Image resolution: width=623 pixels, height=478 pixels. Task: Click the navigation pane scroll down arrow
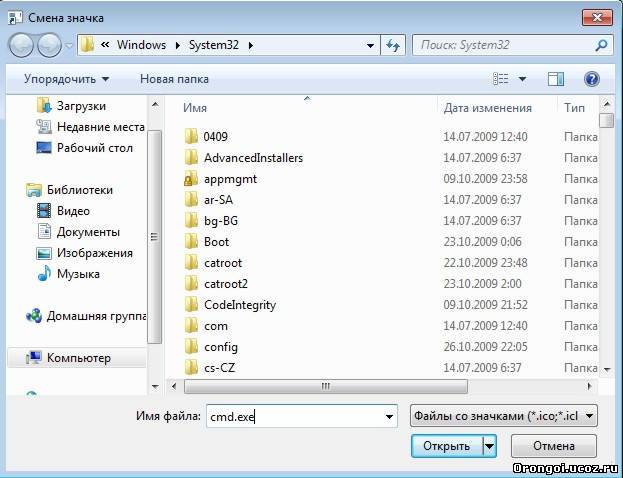(x=155, y=386)
